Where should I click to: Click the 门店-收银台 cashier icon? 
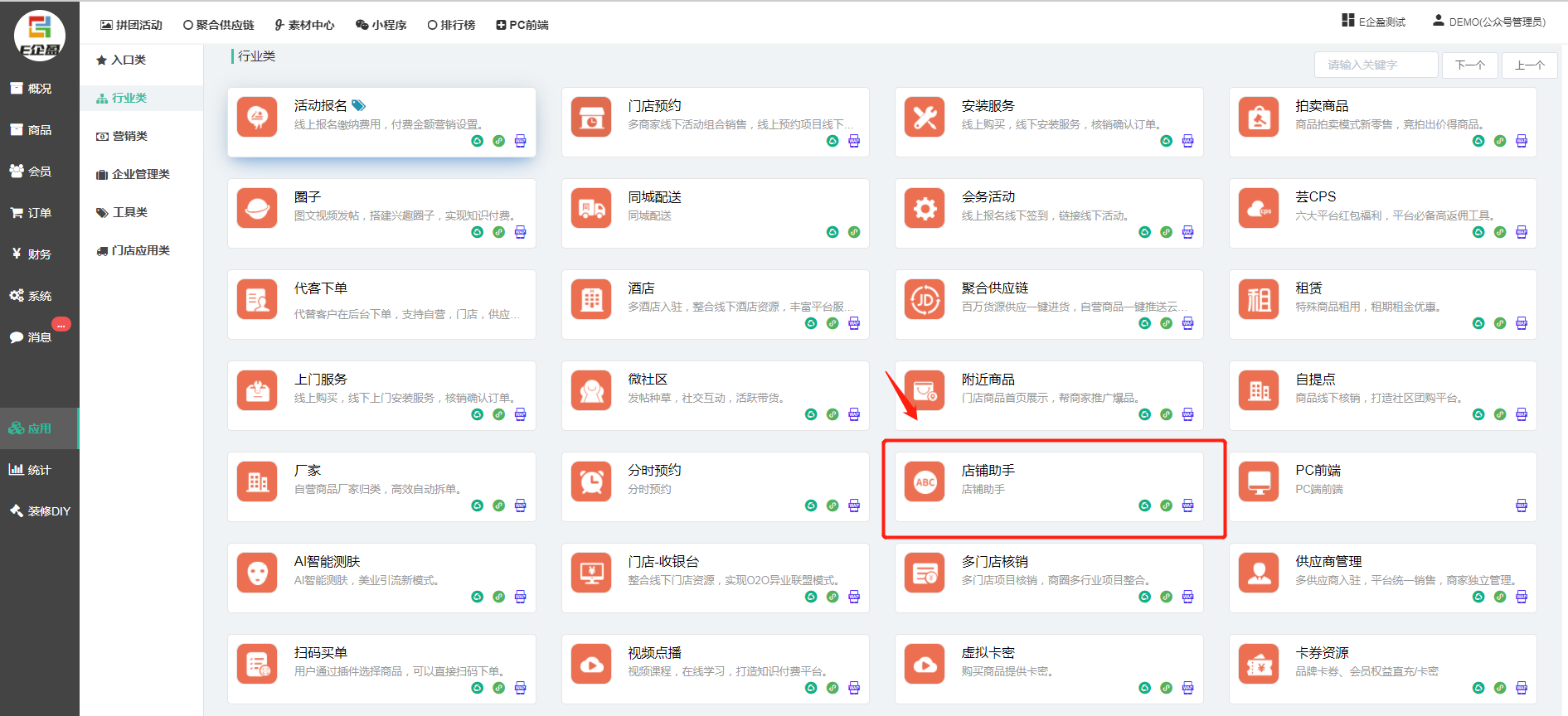(x=591, y=573)
